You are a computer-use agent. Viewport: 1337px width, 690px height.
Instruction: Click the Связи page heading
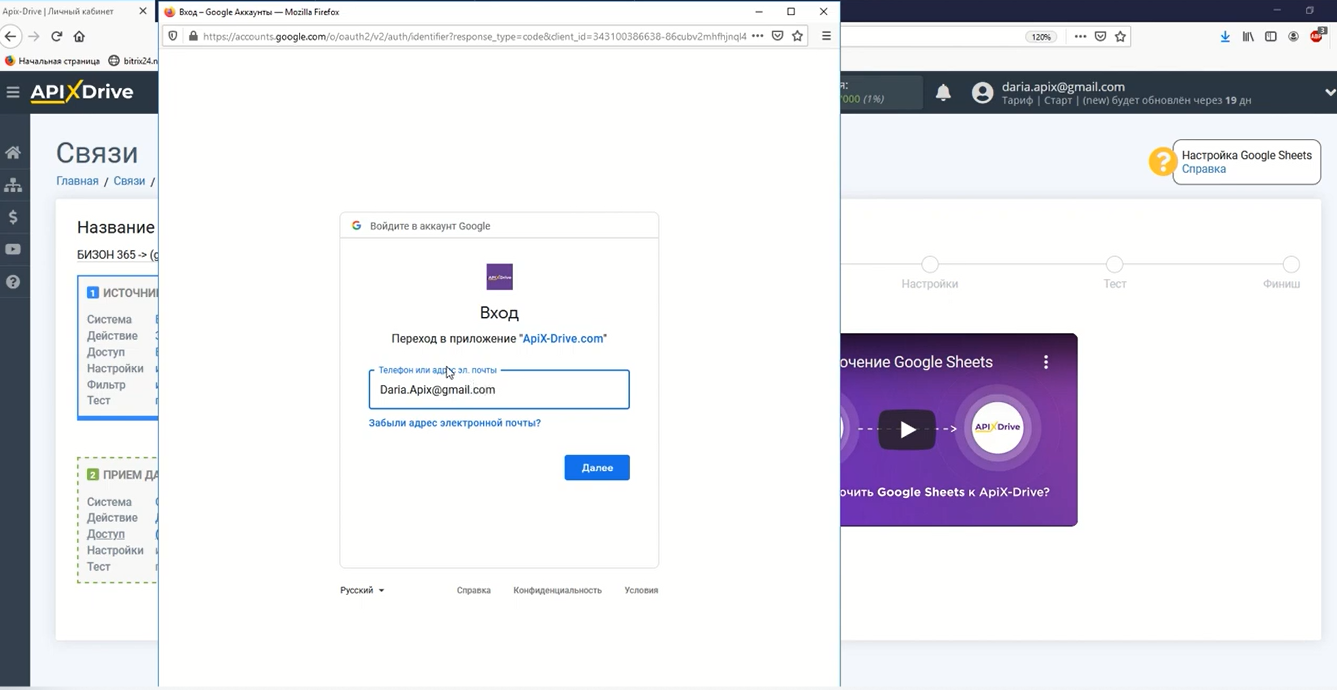[x=97, y=153]
